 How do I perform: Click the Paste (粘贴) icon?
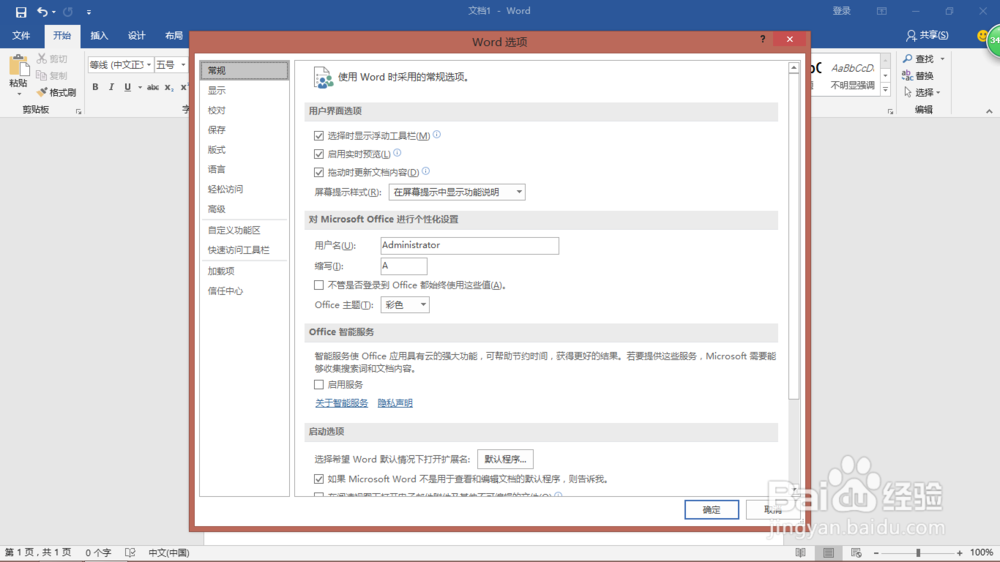coord(18,66)
